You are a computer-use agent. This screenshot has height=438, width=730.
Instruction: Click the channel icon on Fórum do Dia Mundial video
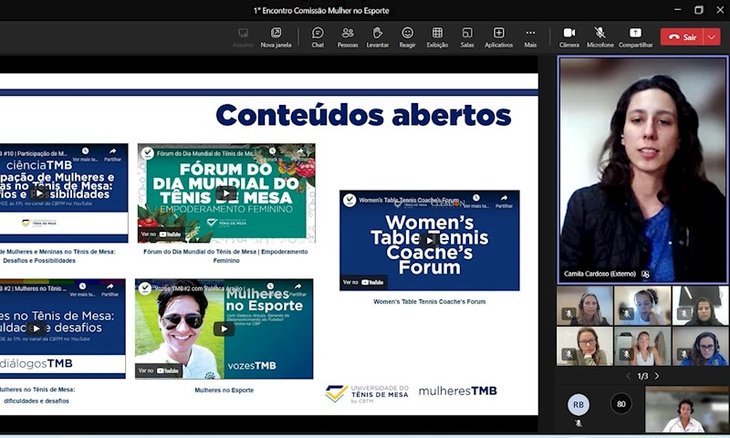click(x=148, y=153)
